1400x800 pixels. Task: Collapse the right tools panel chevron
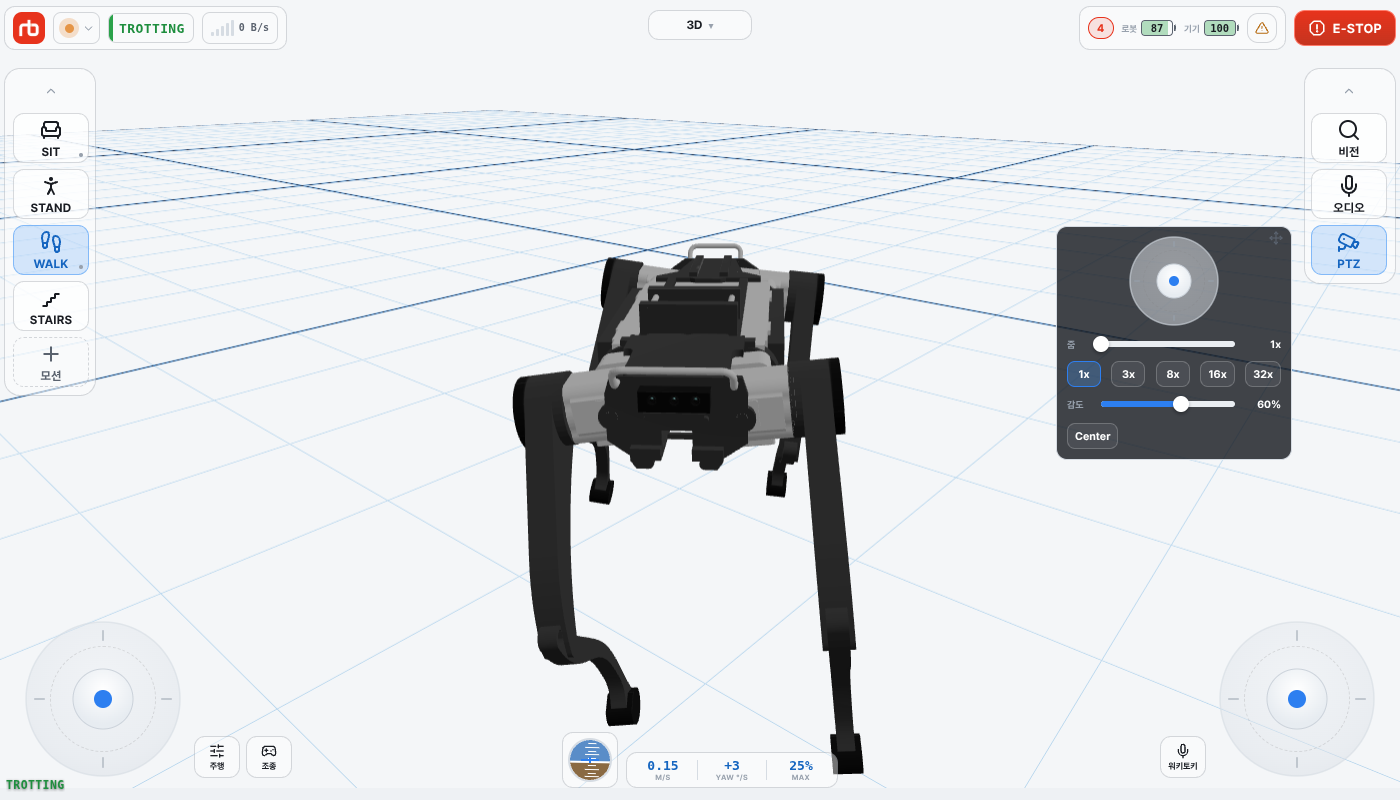tap(1349, 91)
